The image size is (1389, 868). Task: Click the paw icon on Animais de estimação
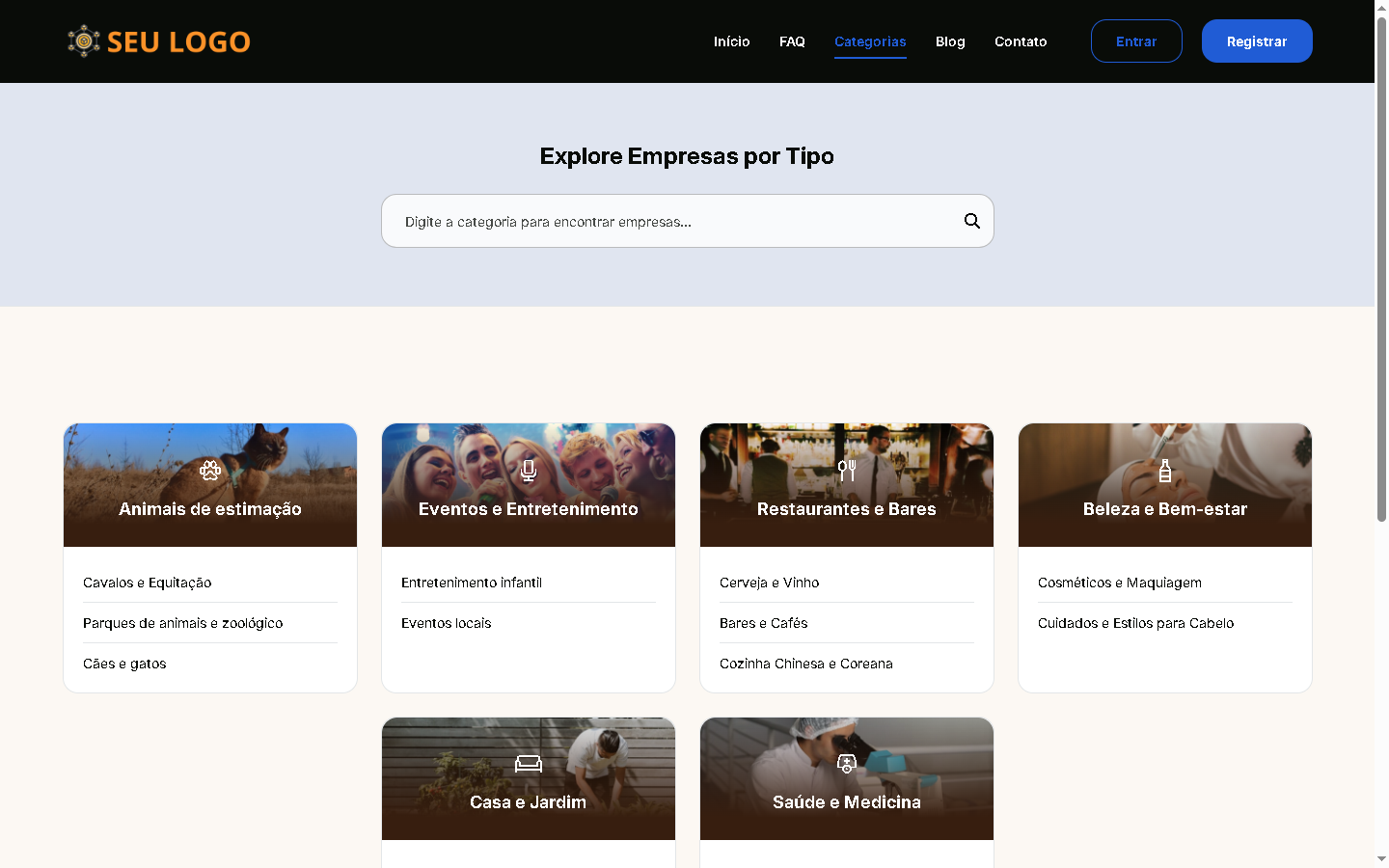point(210,471)
